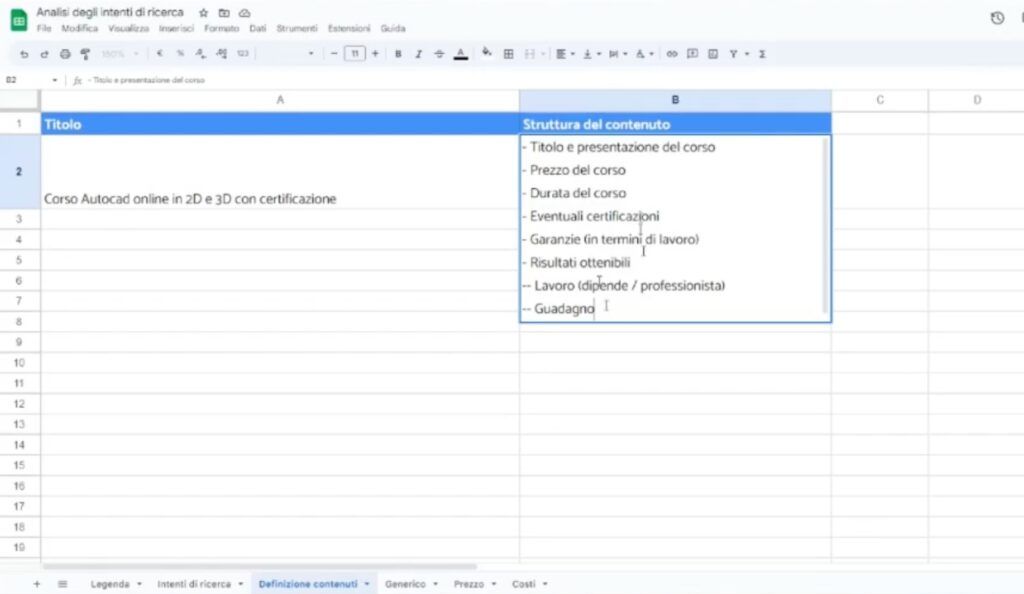Click the undo arrow icon
This screenshot has height=594, width=1024.
coord(24,54)
